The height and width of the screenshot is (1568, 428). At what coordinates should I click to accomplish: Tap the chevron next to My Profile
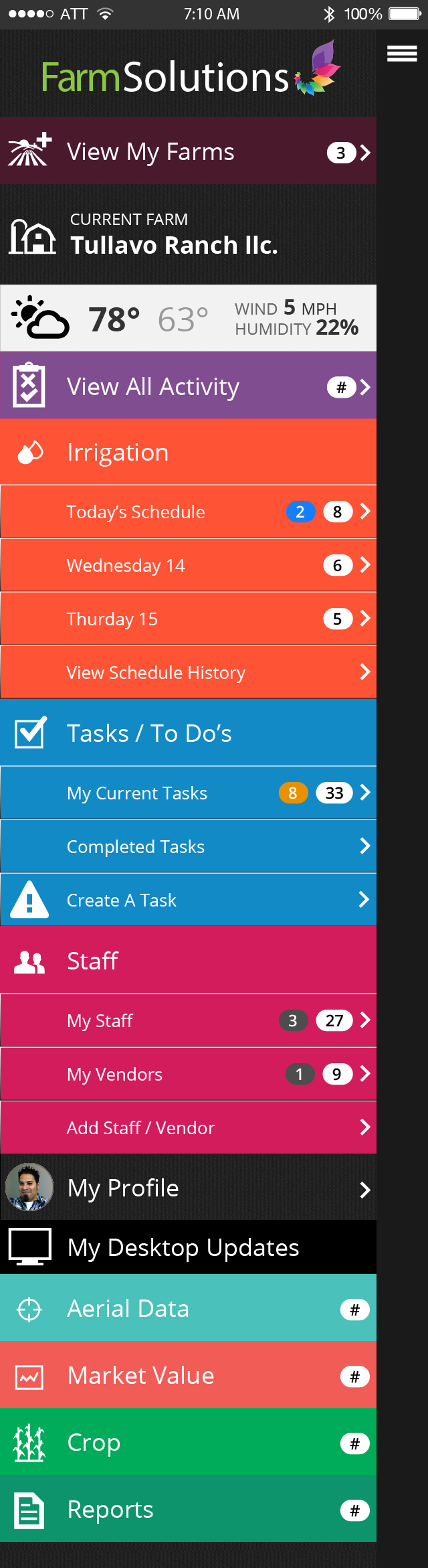click(x=365, y=1190)
